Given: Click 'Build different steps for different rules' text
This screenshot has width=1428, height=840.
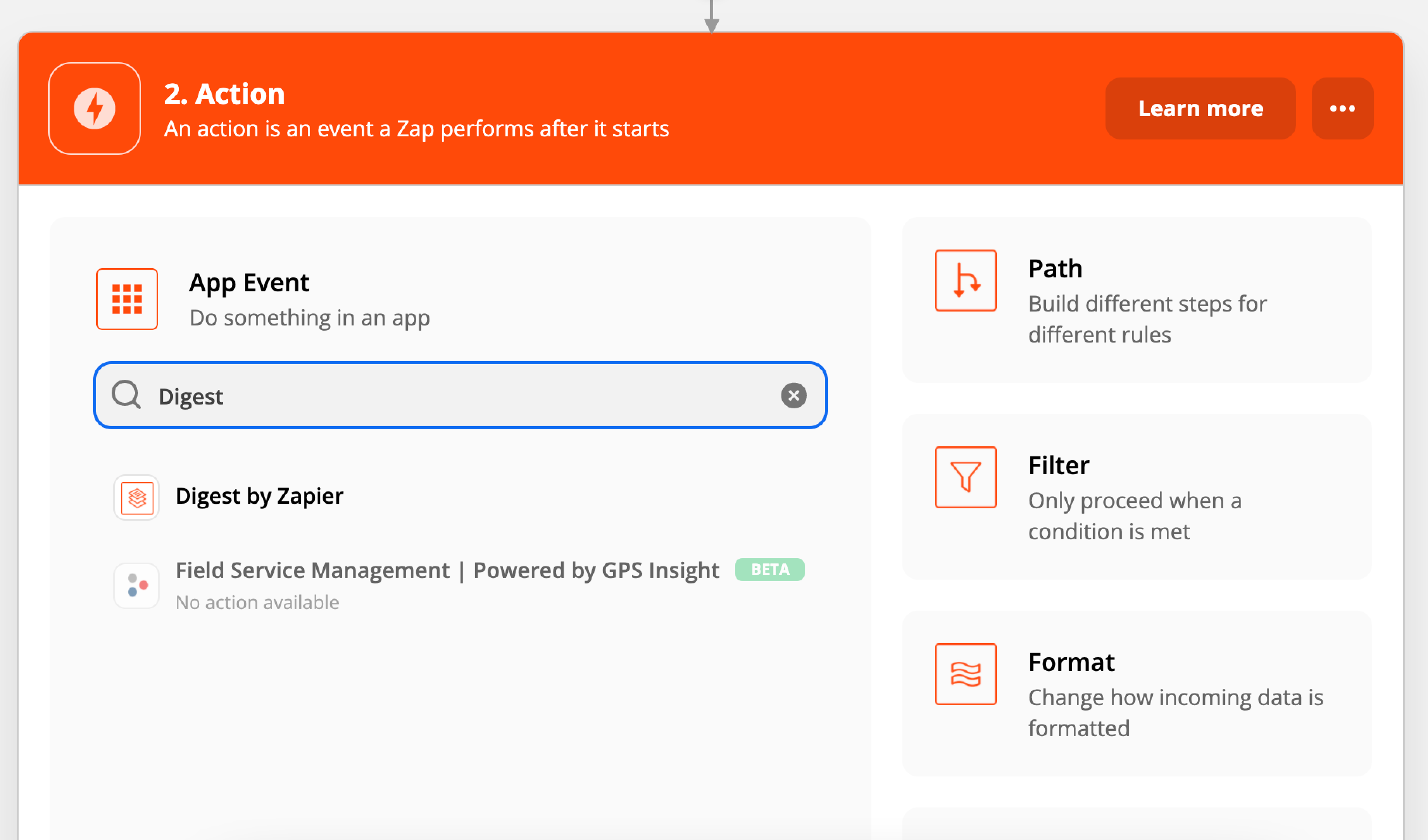Looking at the screenshot, I should 1147,320.
